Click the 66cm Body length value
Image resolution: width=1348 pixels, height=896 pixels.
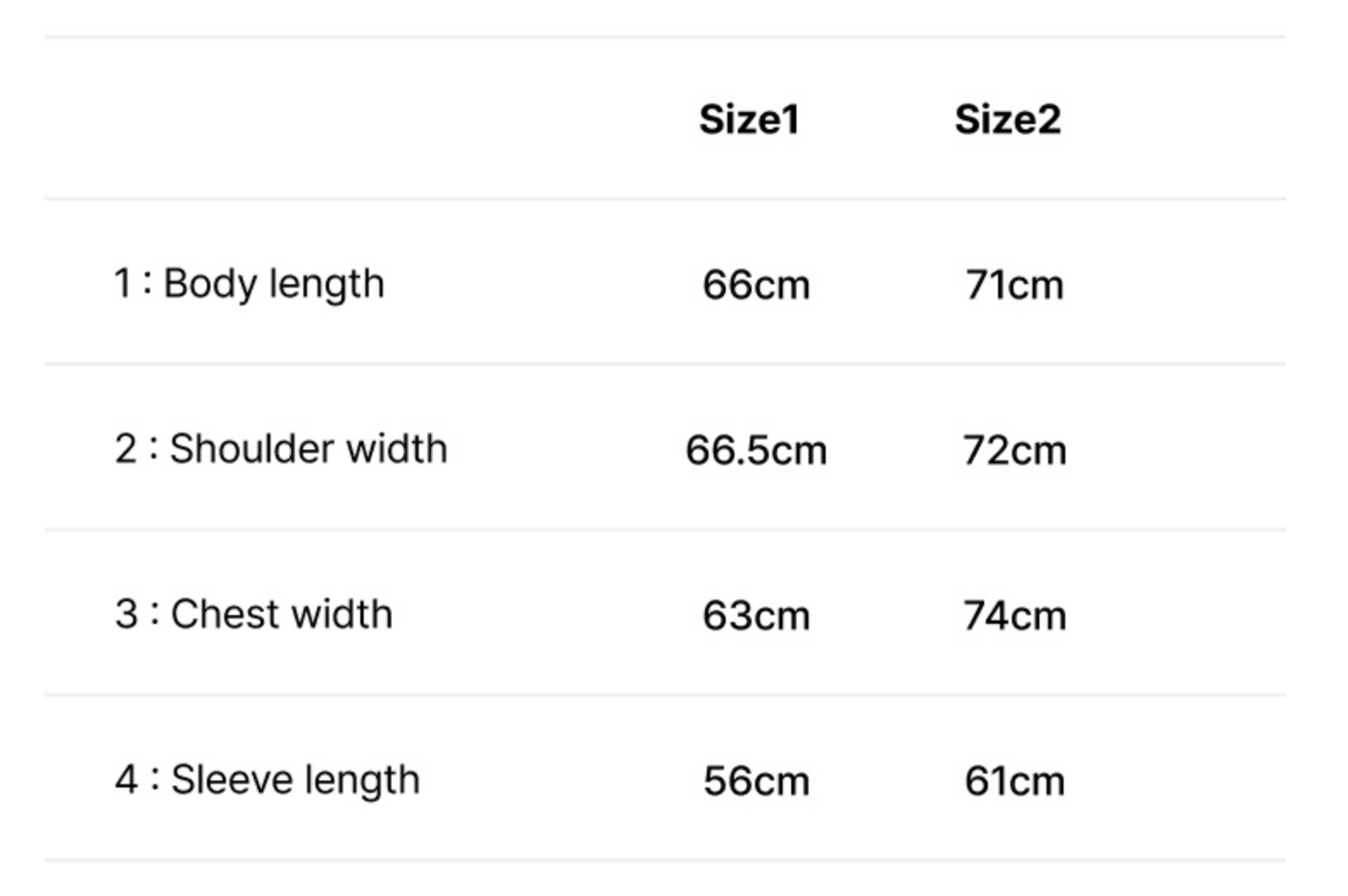[x=756, y=285]
